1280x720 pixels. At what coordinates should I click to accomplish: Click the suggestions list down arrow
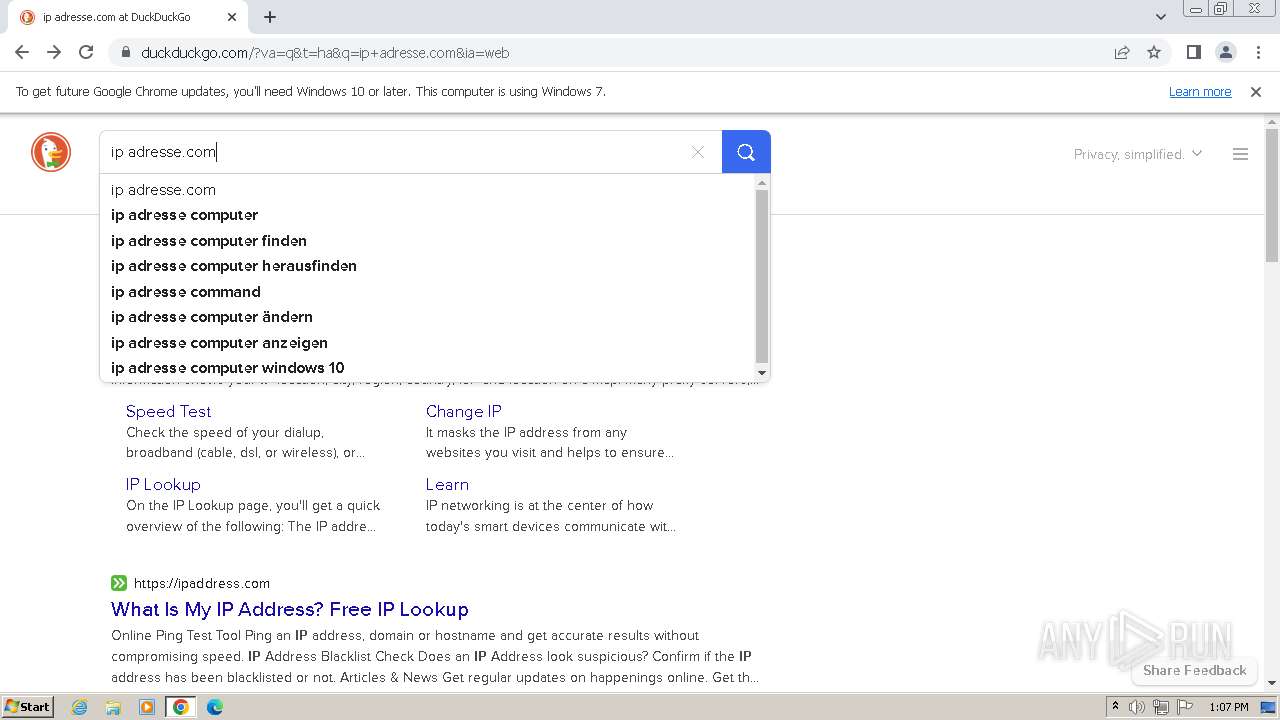coord(762,373)
